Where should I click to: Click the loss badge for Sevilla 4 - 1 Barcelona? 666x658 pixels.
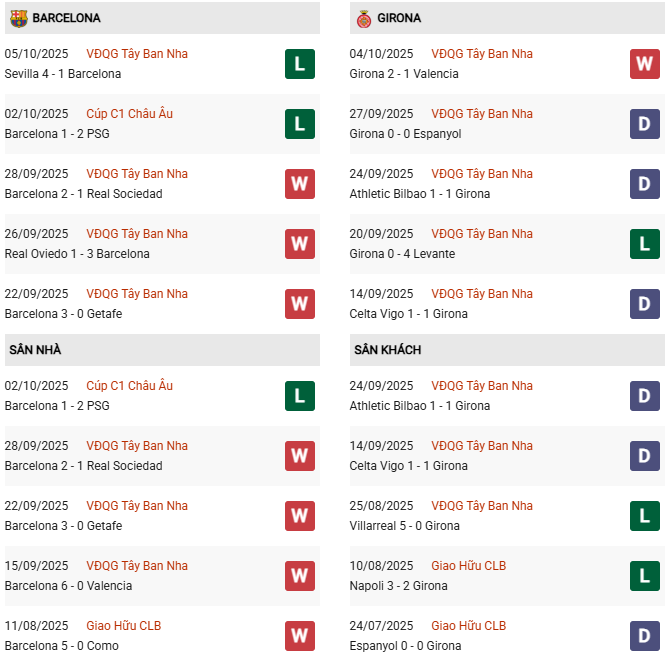tap(299, 64)
